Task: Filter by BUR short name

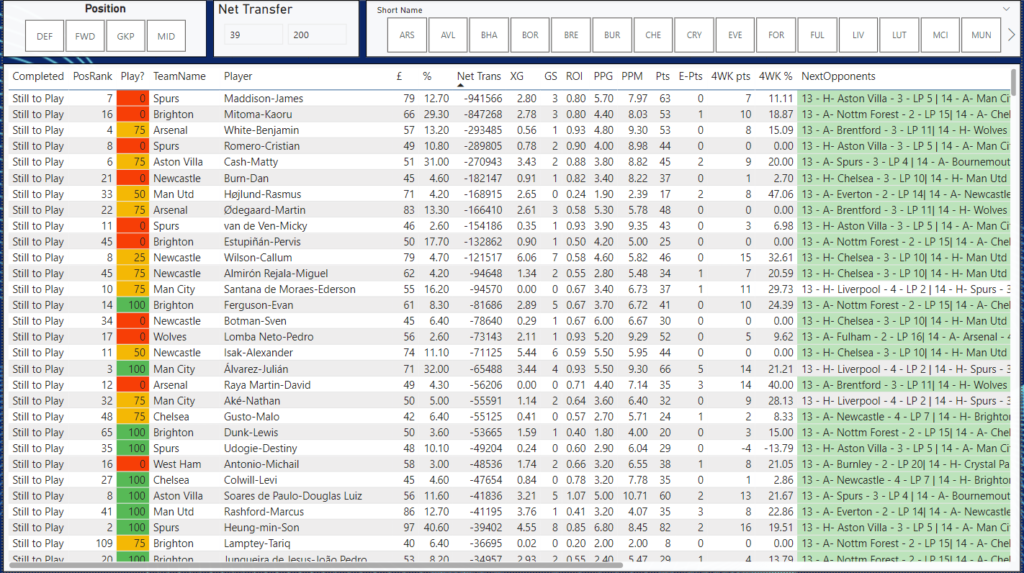Action: coord(612,35)
